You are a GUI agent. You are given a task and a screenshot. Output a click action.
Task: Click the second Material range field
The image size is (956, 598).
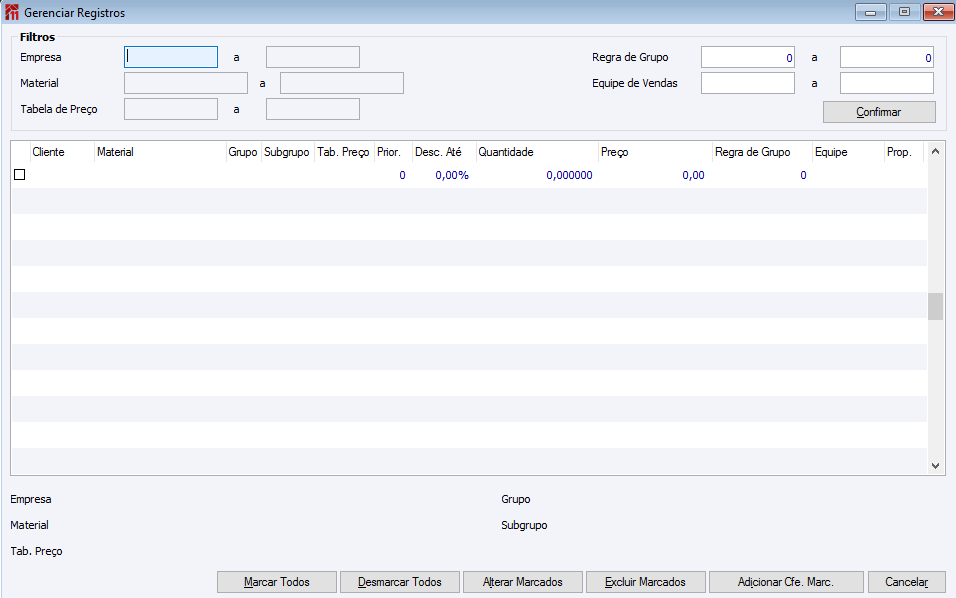click(x=342, y=83)
